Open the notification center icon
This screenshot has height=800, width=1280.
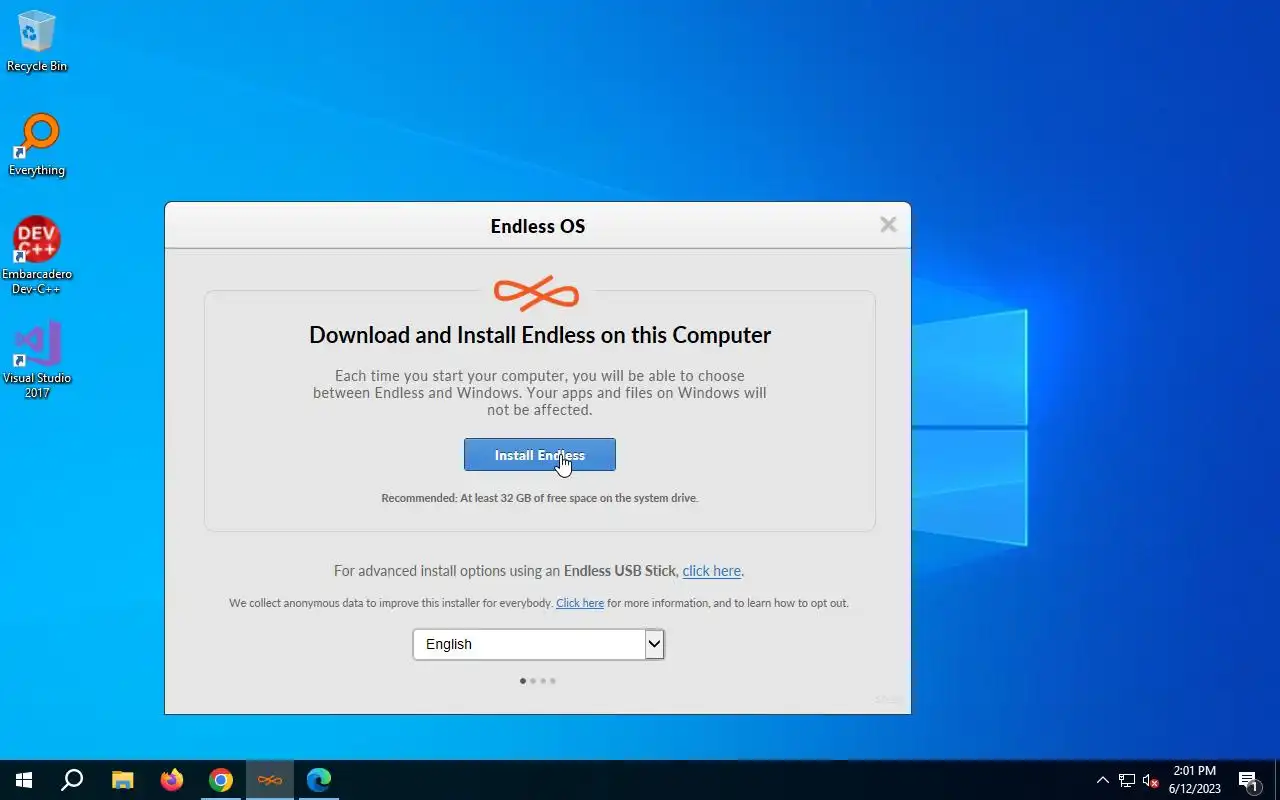coord(1248,780)
